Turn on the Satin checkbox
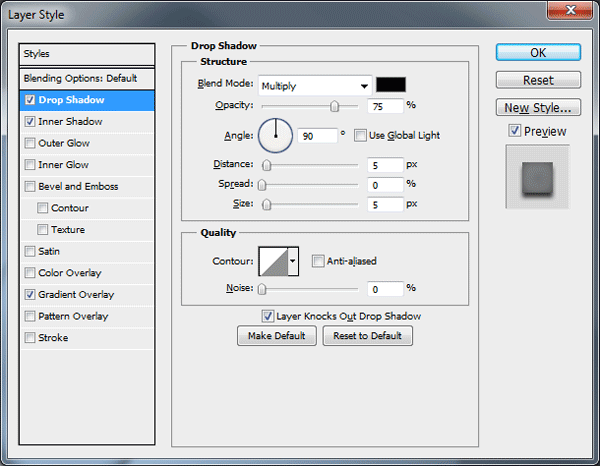 [x=30, y=251]
